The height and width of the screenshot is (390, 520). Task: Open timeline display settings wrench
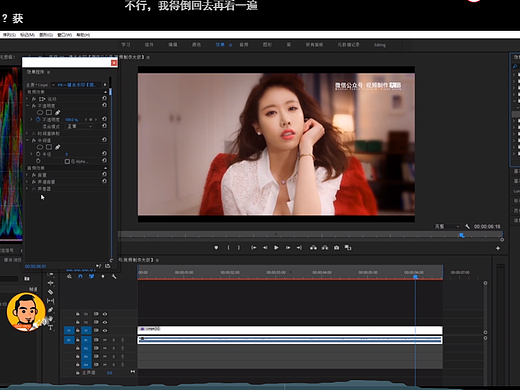[x=114, y=276]
